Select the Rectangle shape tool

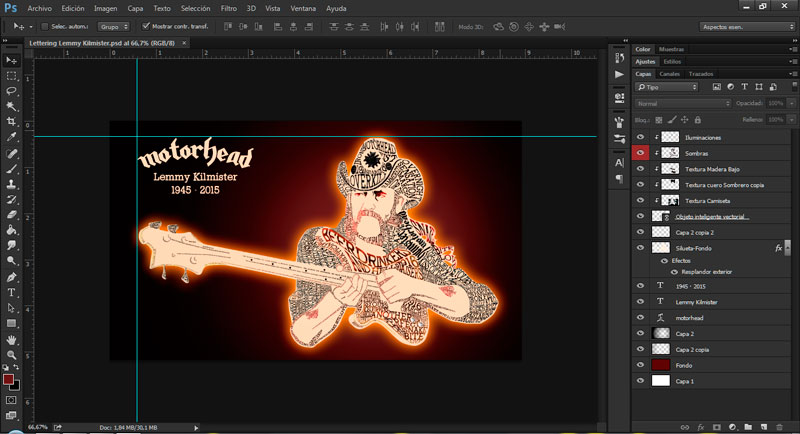click(x=11, y=323)
